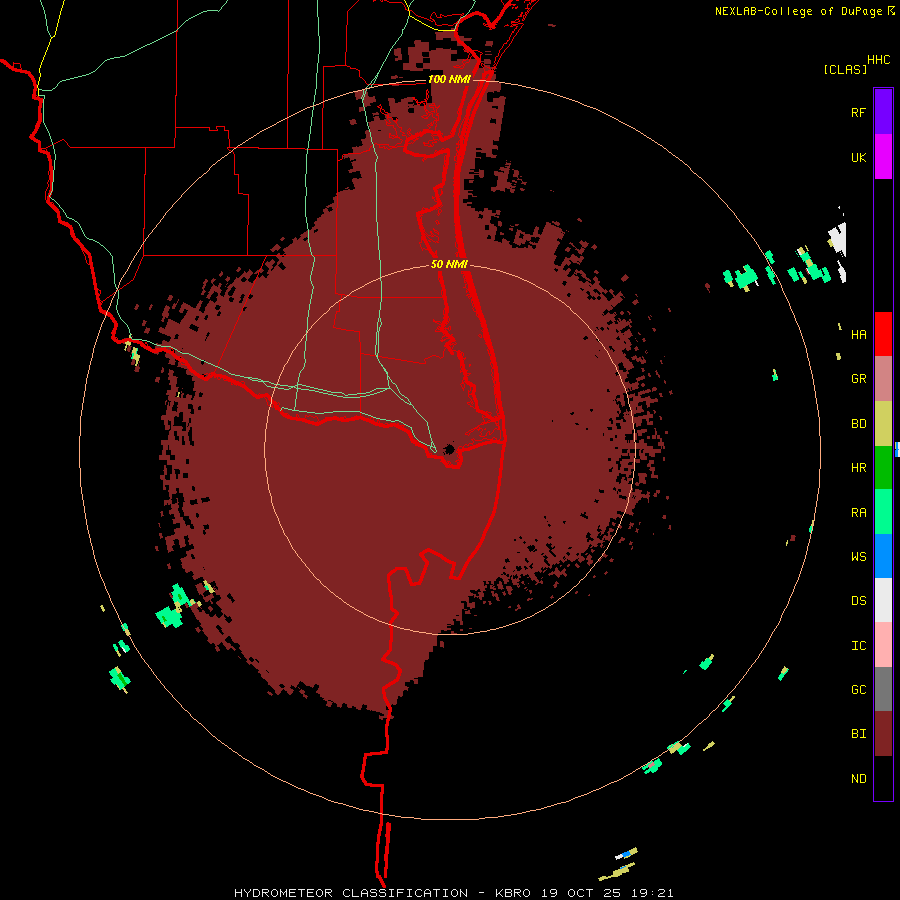Click the ND black legend swatch
The width and height of the screenshot is (900, 900).
(x=883, y=778)
